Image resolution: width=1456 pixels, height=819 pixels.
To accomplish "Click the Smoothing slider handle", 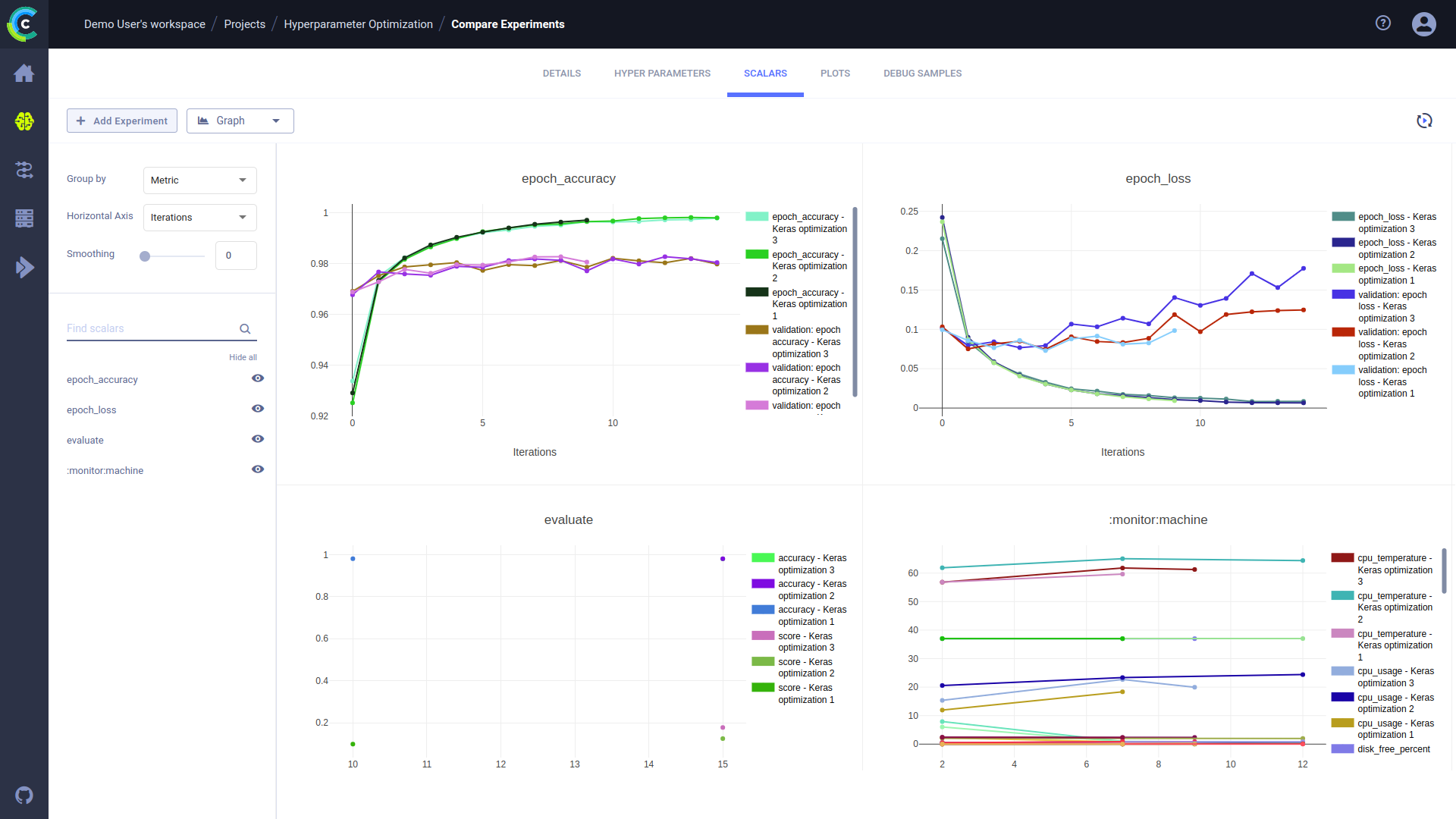I will [145, 256].
